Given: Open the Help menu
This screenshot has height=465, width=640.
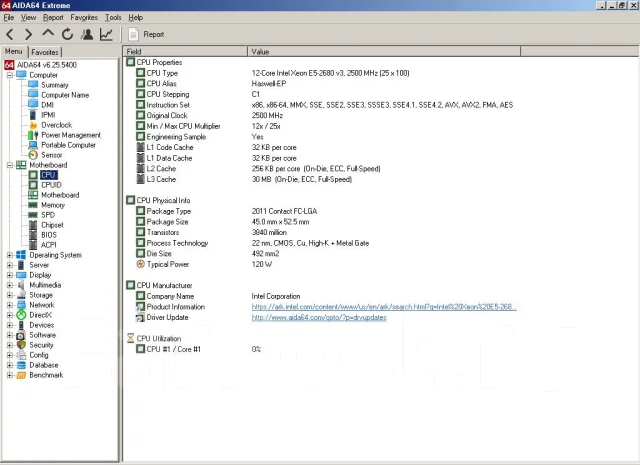Looking at the screenshot, I should [136, 18].
